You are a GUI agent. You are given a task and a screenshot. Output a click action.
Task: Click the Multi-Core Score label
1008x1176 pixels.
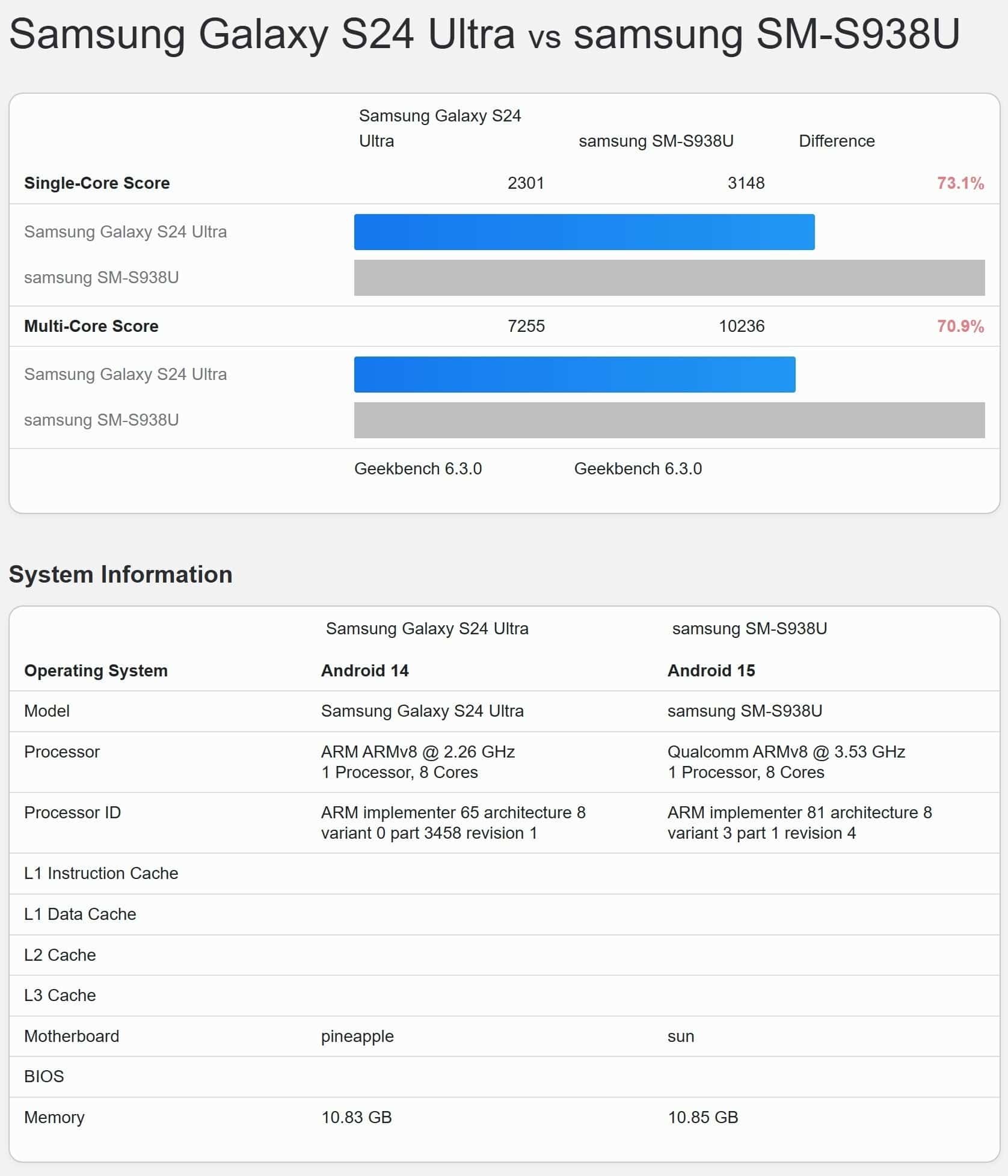click(x=91, y=326)
